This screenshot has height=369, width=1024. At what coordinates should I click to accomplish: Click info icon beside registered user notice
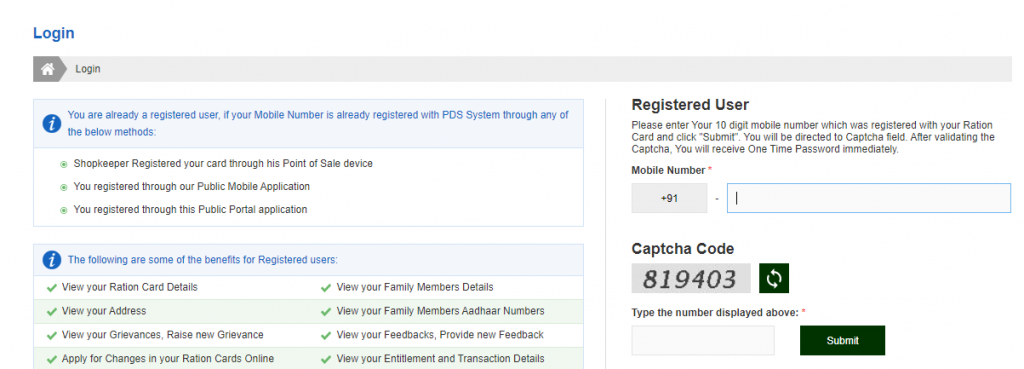coord(52,123)
